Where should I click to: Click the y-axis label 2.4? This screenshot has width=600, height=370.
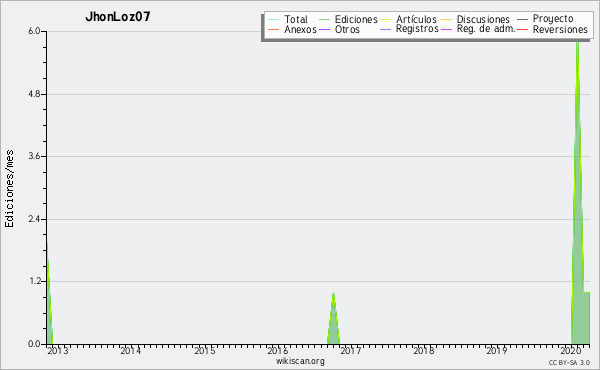(34, 219)
